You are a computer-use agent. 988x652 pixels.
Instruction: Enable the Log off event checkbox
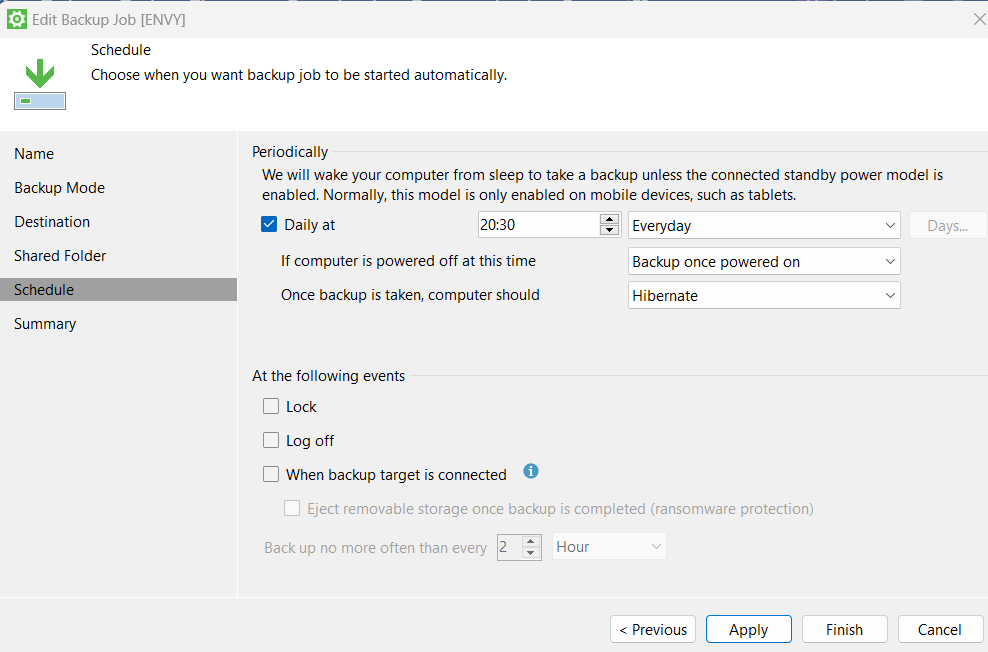(x=271, y=441)
